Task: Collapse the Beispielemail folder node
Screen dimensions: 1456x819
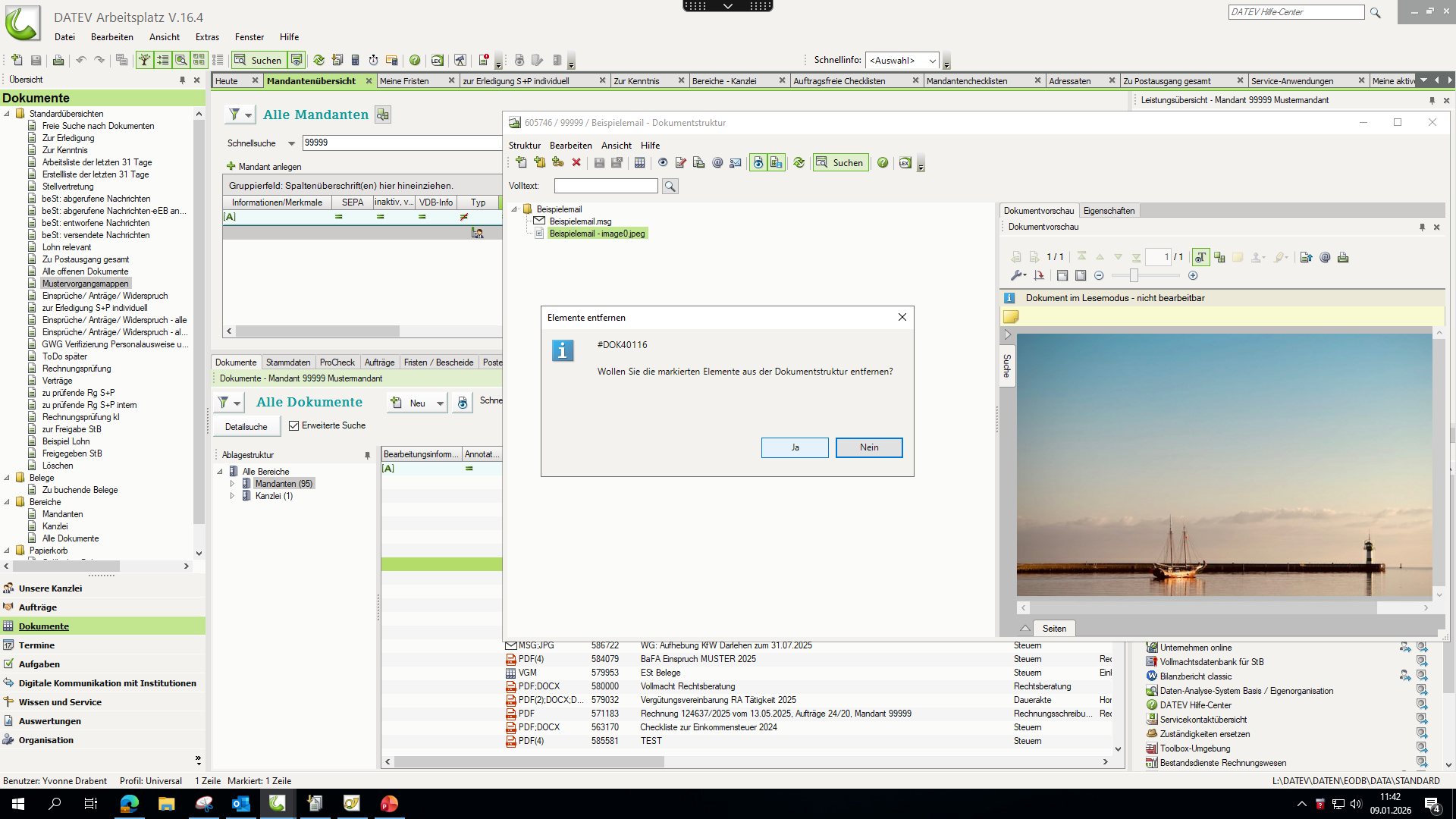Action: 515,209
